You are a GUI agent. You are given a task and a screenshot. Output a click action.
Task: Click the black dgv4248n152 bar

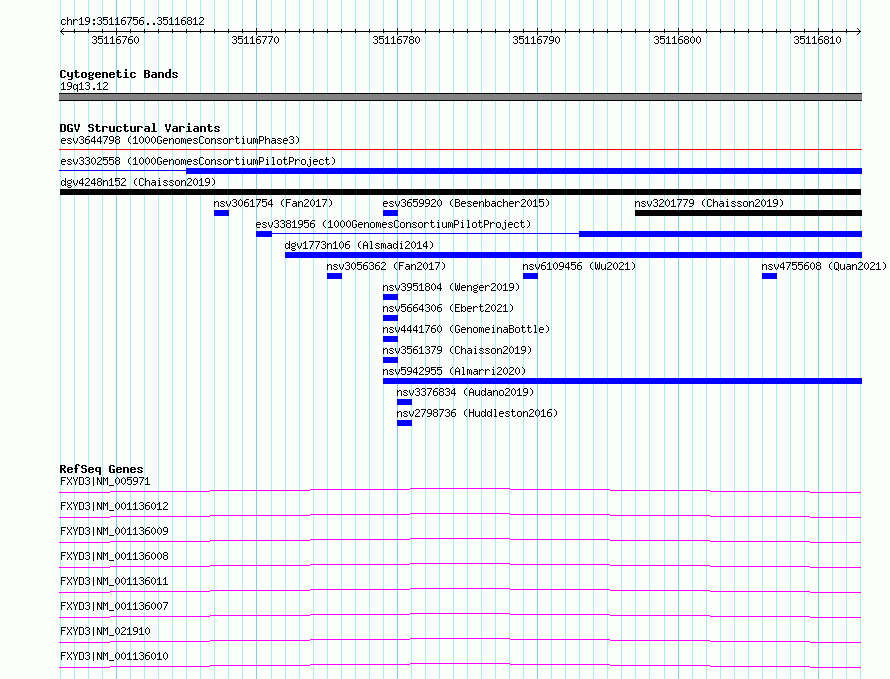pos(460,192)
